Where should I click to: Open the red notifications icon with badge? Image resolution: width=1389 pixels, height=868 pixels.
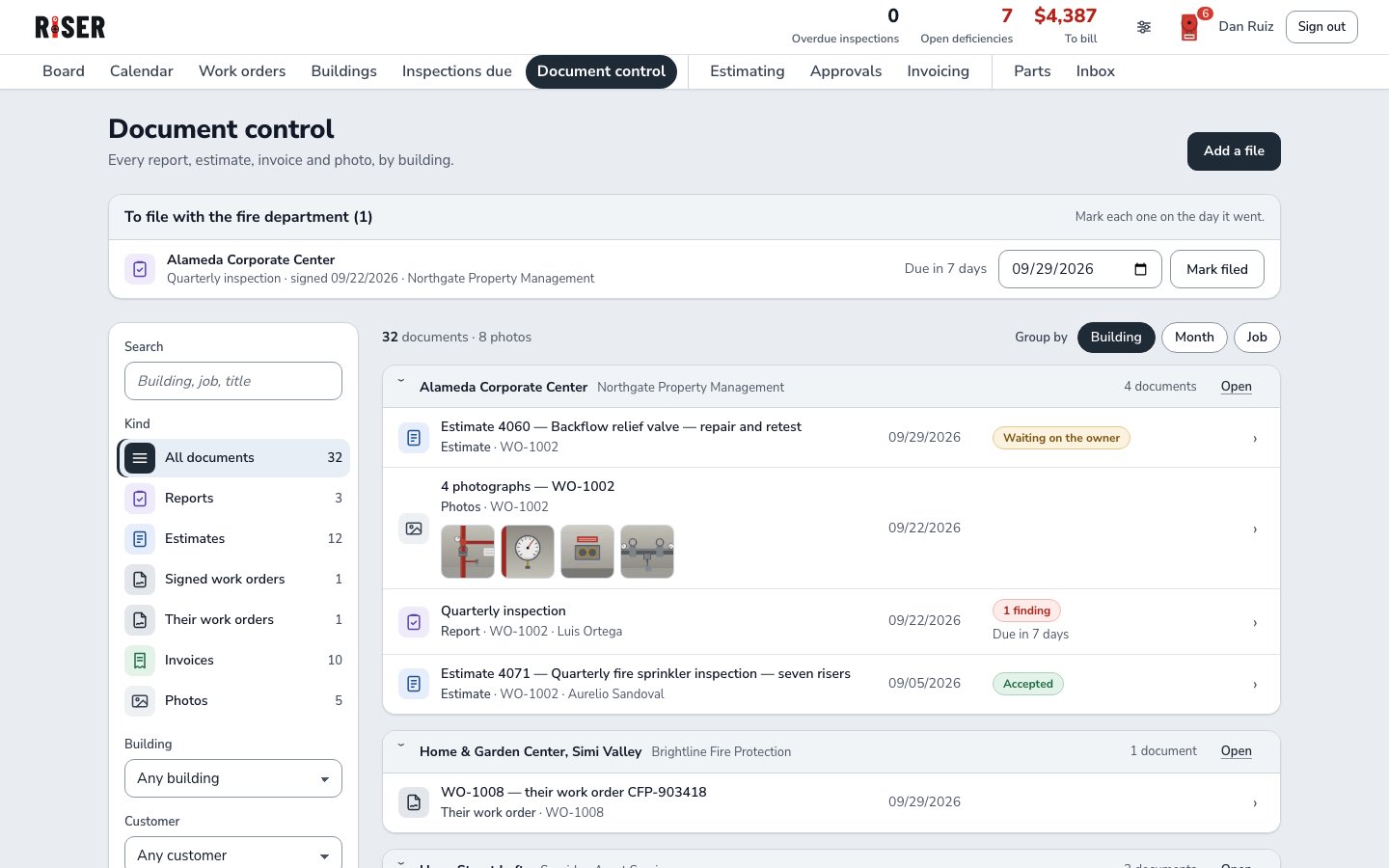pyautogui.click(x=1190, y=27)
